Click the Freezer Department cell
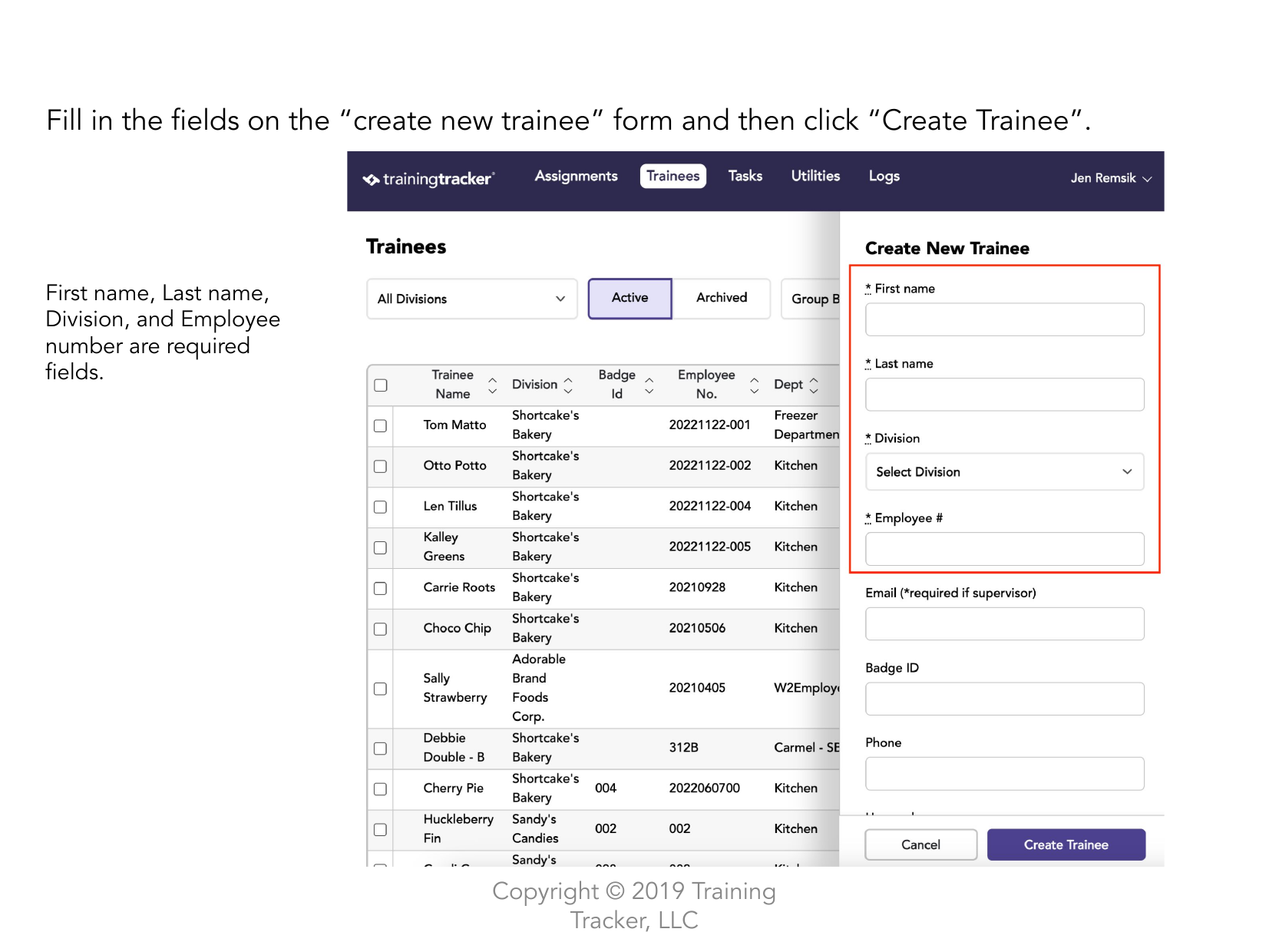1269x952 pixels. coord(806,425)
